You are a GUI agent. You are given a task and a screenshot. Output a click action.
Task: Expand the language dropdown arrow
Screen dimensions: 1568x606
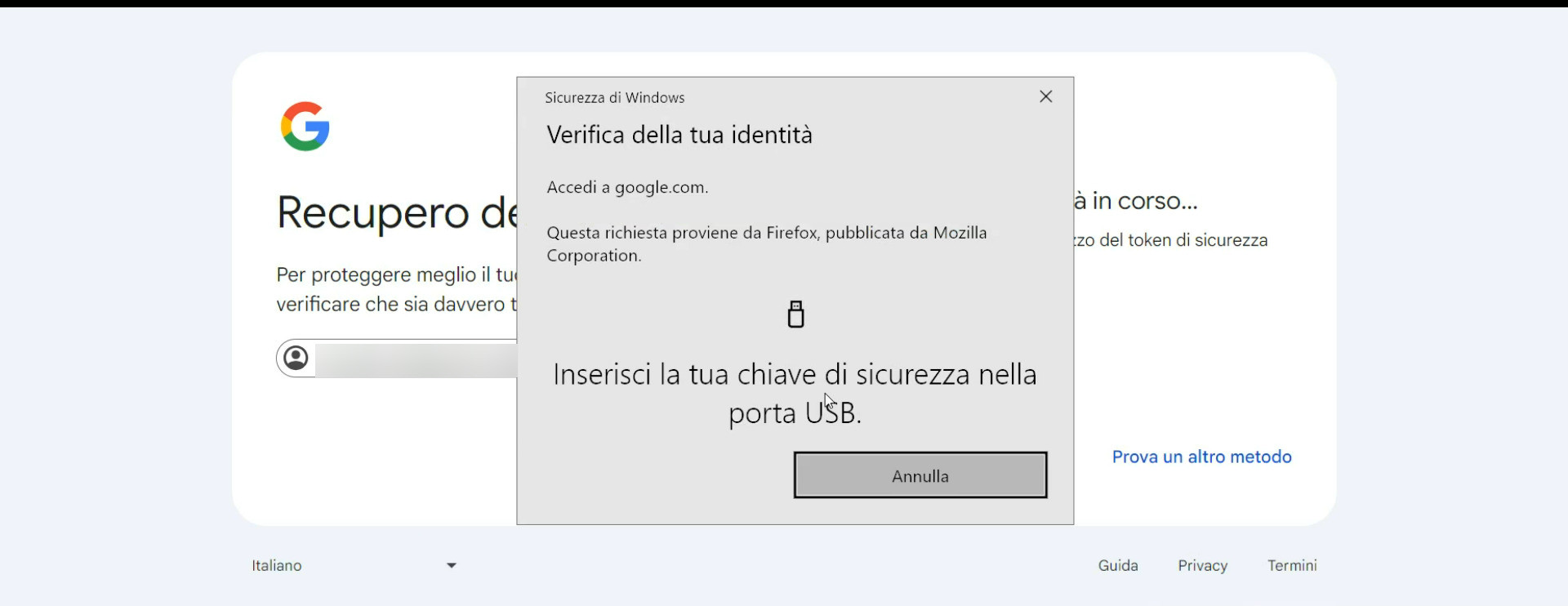(x=452, y=565)
